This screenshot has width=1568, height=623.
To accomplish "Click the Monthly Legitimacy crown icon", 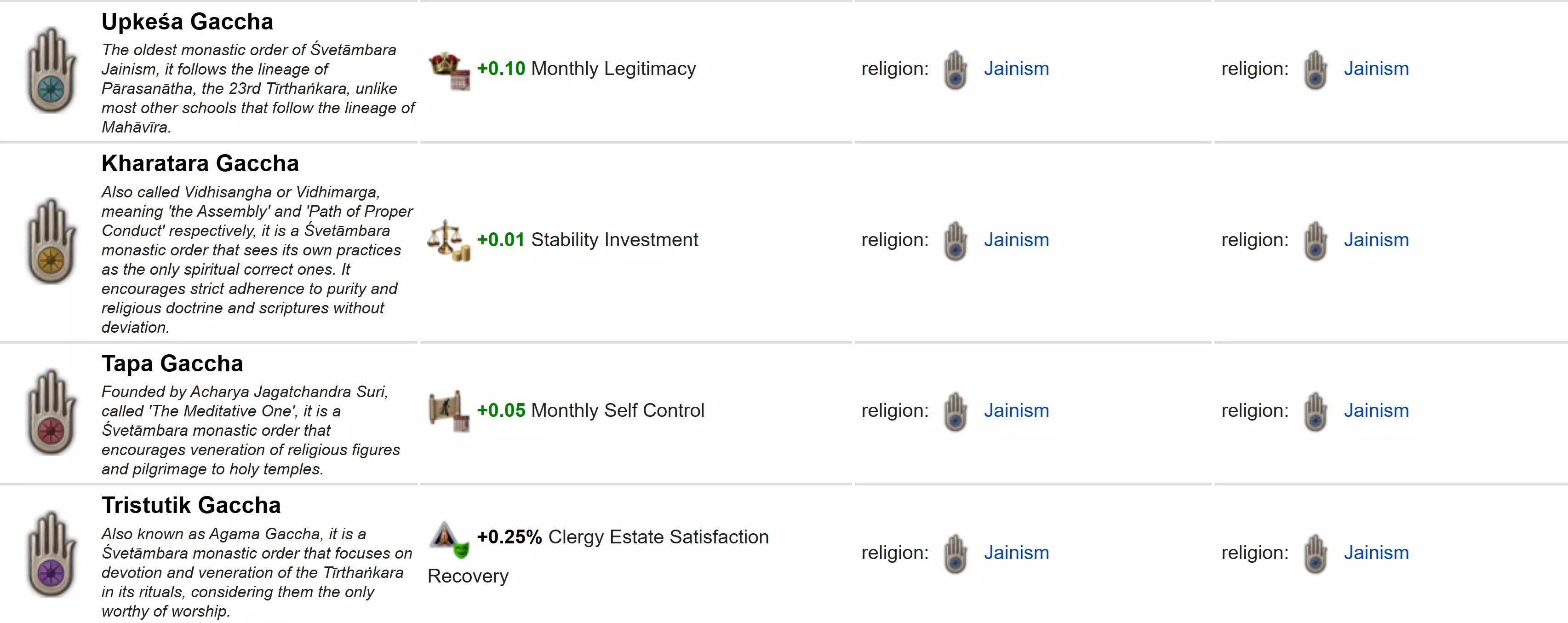I will click(x=449, y=70).
